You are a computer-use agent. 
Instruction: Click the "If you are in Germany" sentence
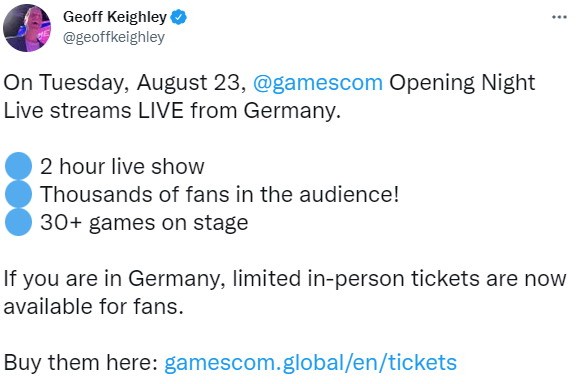point(115,279)
